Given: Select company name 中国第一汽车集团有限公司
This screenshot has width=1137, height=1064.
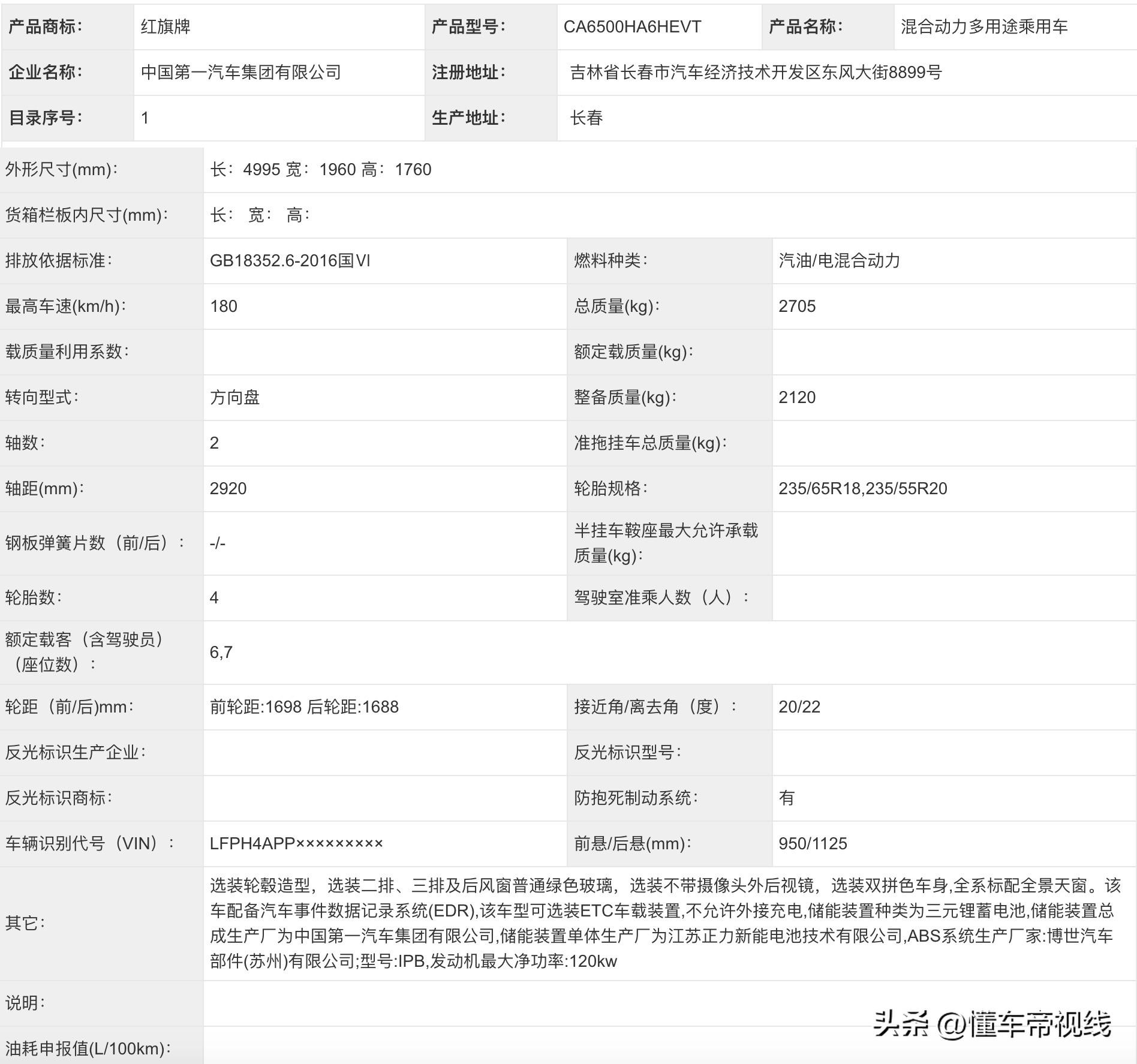Looking at the screenshot, I should coord(241,72).
